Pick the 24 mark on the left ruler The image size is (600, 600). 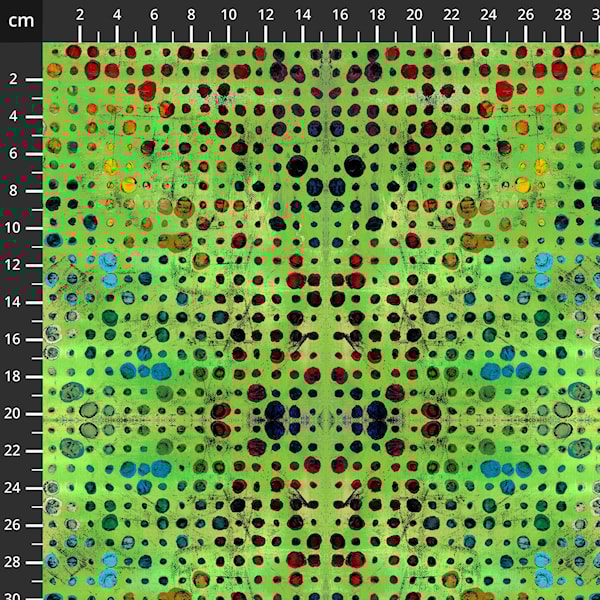[14, 487]
